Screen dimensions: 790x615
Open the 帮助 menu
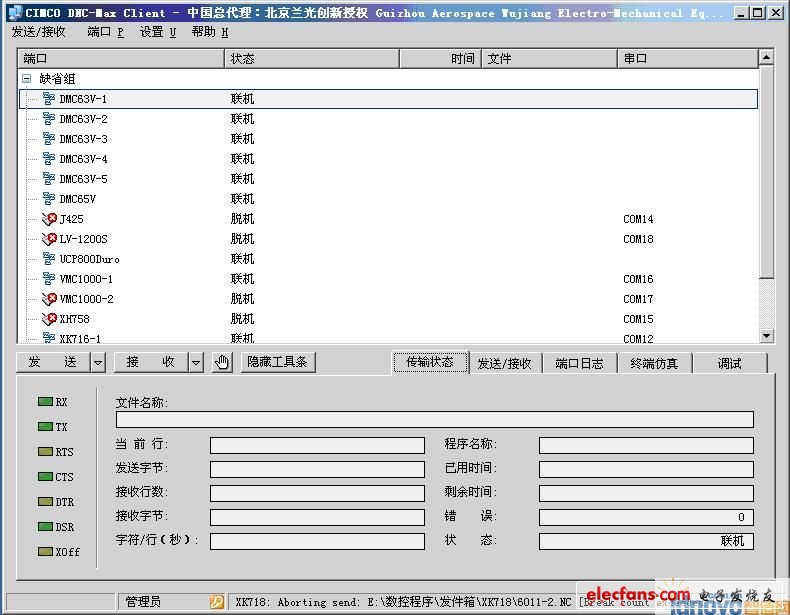[209, 32]
